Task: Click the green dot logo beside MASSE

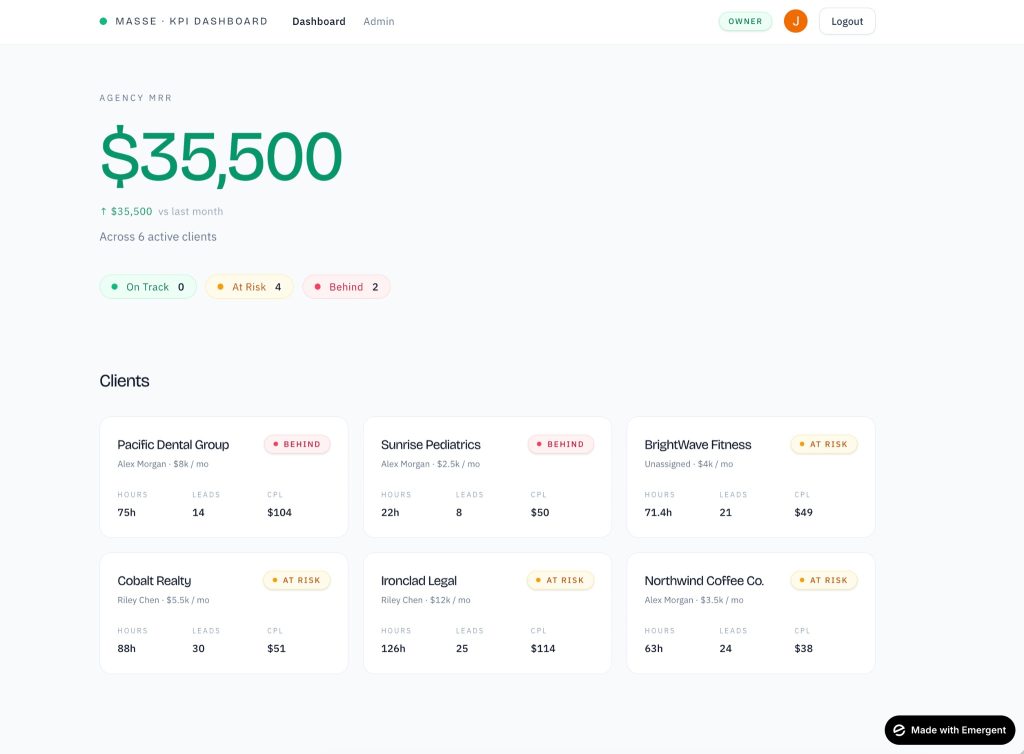Action: [103, 21]
